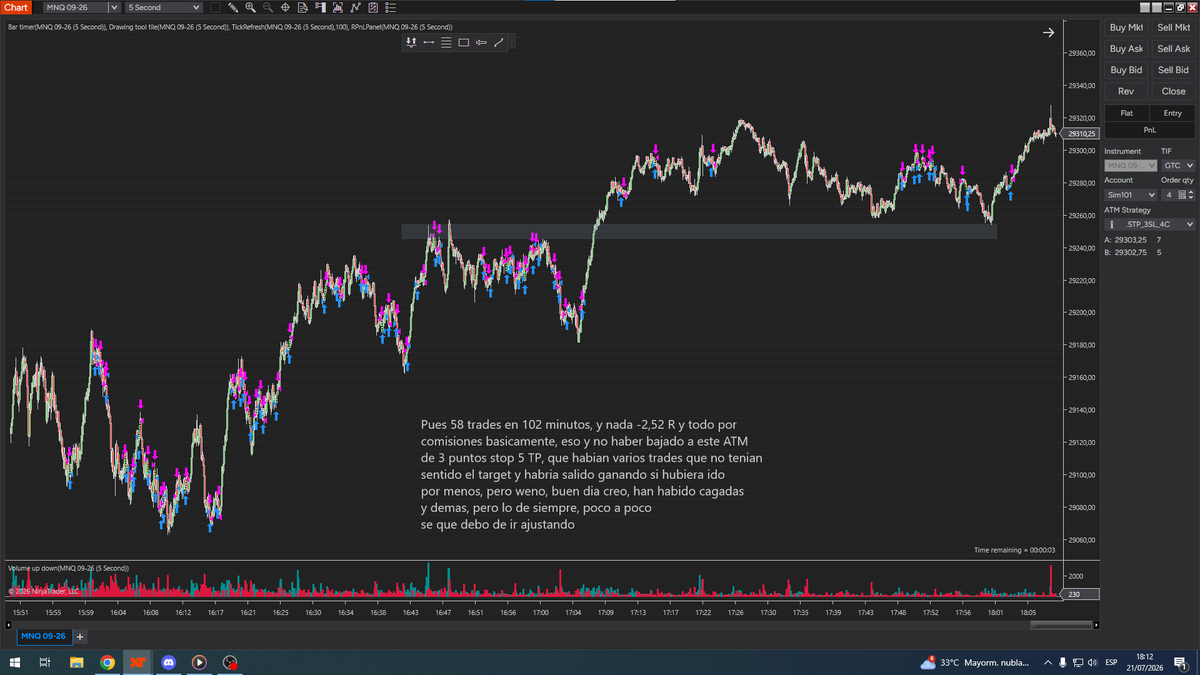The height and width of the screenshot is (675, 1200).
Task: Open the Strategies icon
Action: 373,7
